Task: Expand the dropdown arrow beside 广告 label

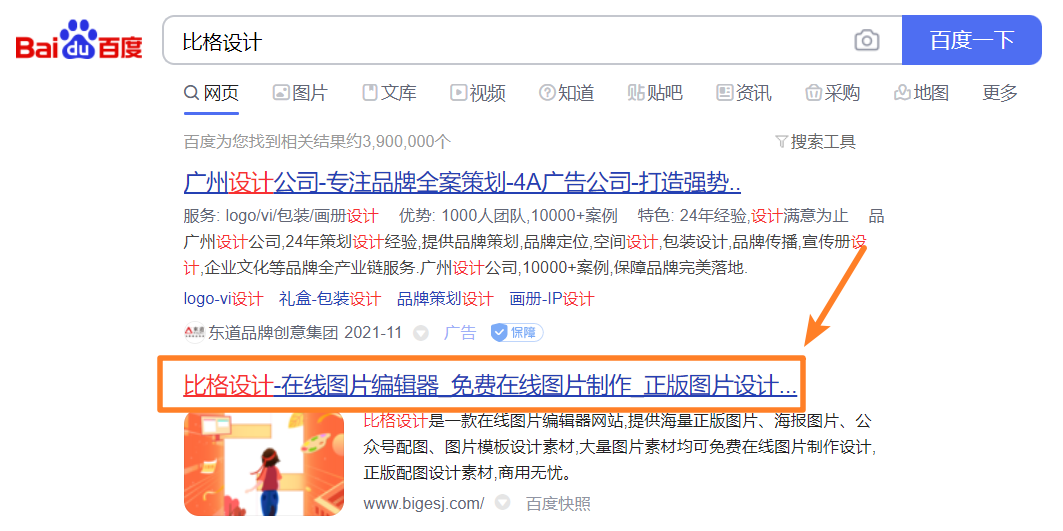Action: 421,333
